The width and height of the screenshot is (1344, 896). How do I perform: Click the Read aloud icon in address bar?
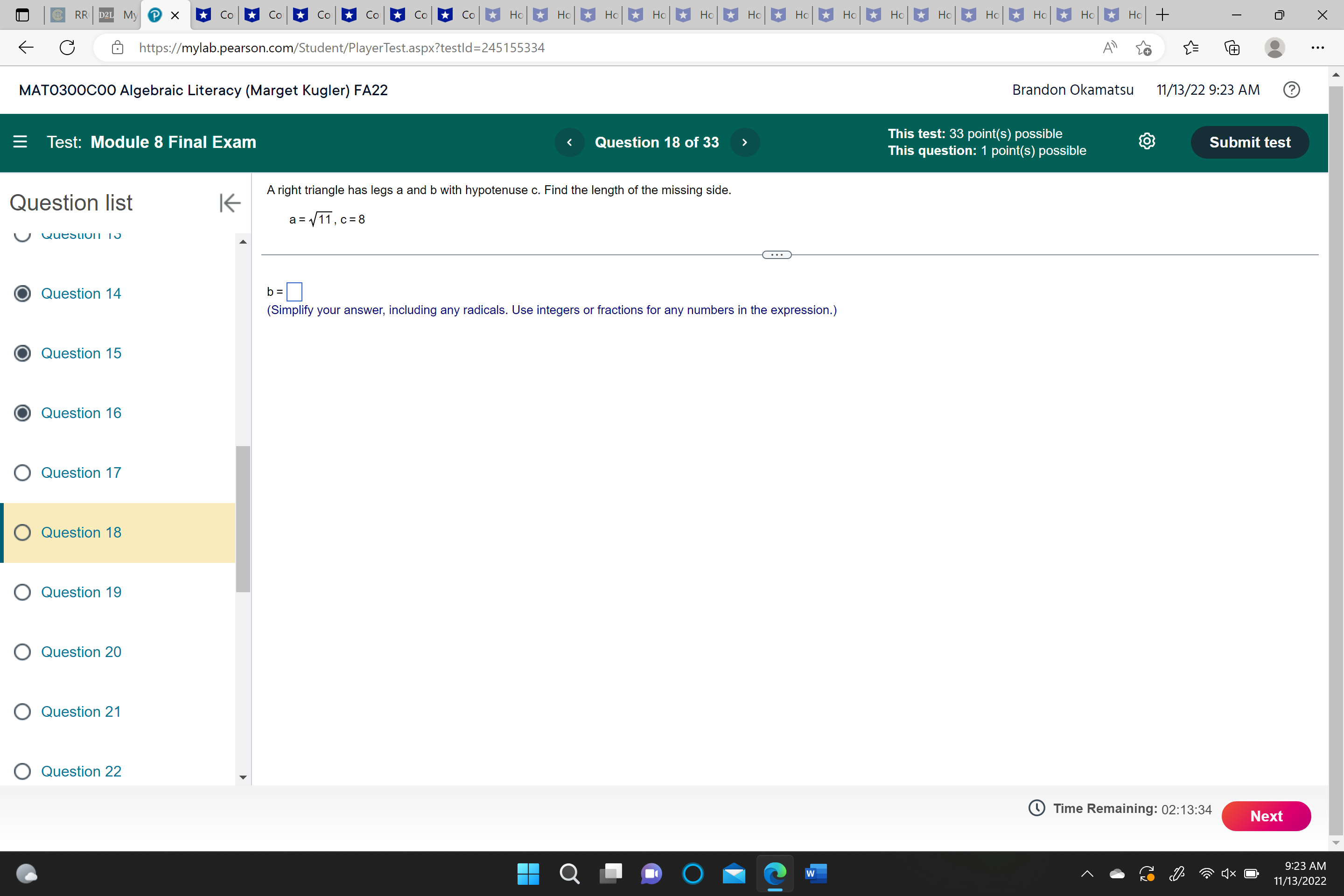point(1109,48)
